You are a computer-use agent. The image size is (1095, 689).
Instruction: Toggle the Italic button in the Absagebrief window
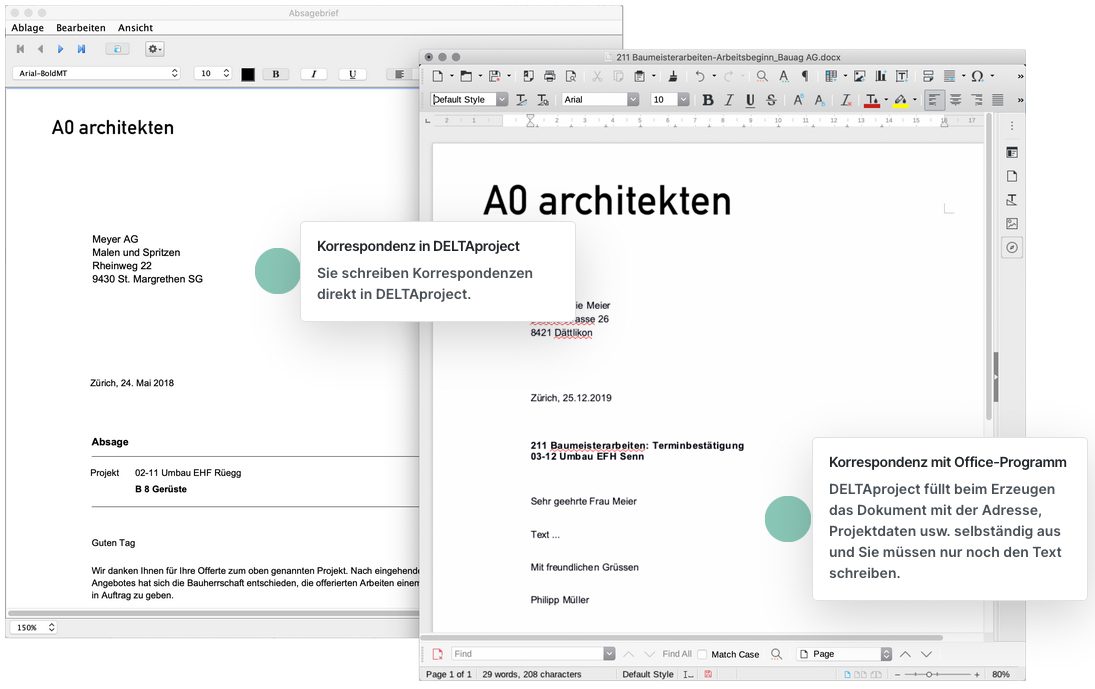coord(314,74)
